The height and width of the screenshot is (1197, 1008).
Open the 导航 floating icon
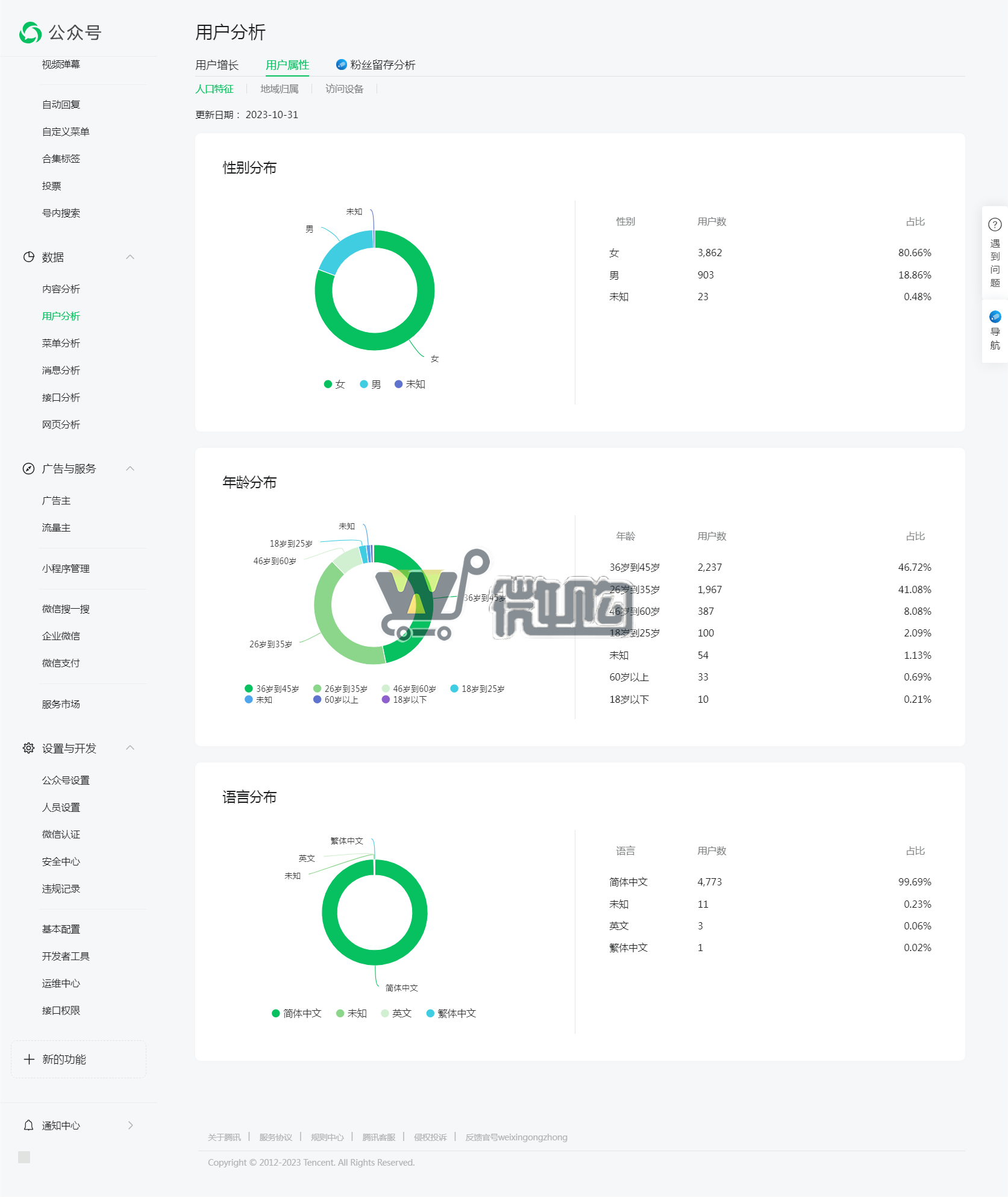pyautogui.click(x=995, y=317)
